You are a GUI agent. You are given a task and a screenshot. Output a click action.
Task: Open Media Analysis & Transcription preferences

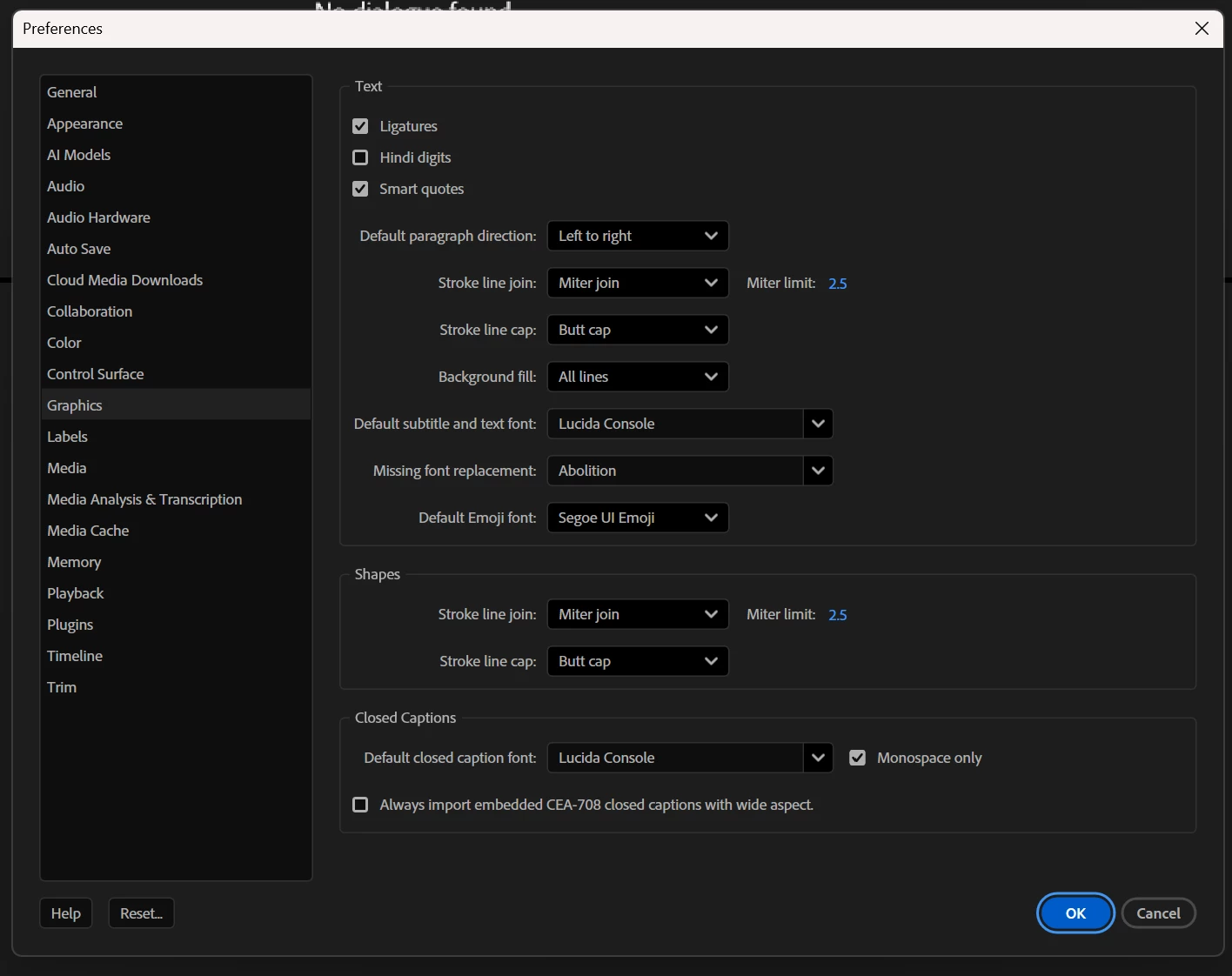pyautogui.click(x=176, y=499)
